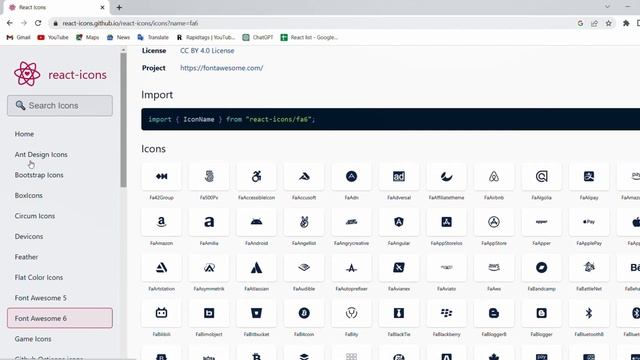This screenshot has height=360, width=640.
Task: Select the FaAmazon icon
Action: (x=162, y=222)
